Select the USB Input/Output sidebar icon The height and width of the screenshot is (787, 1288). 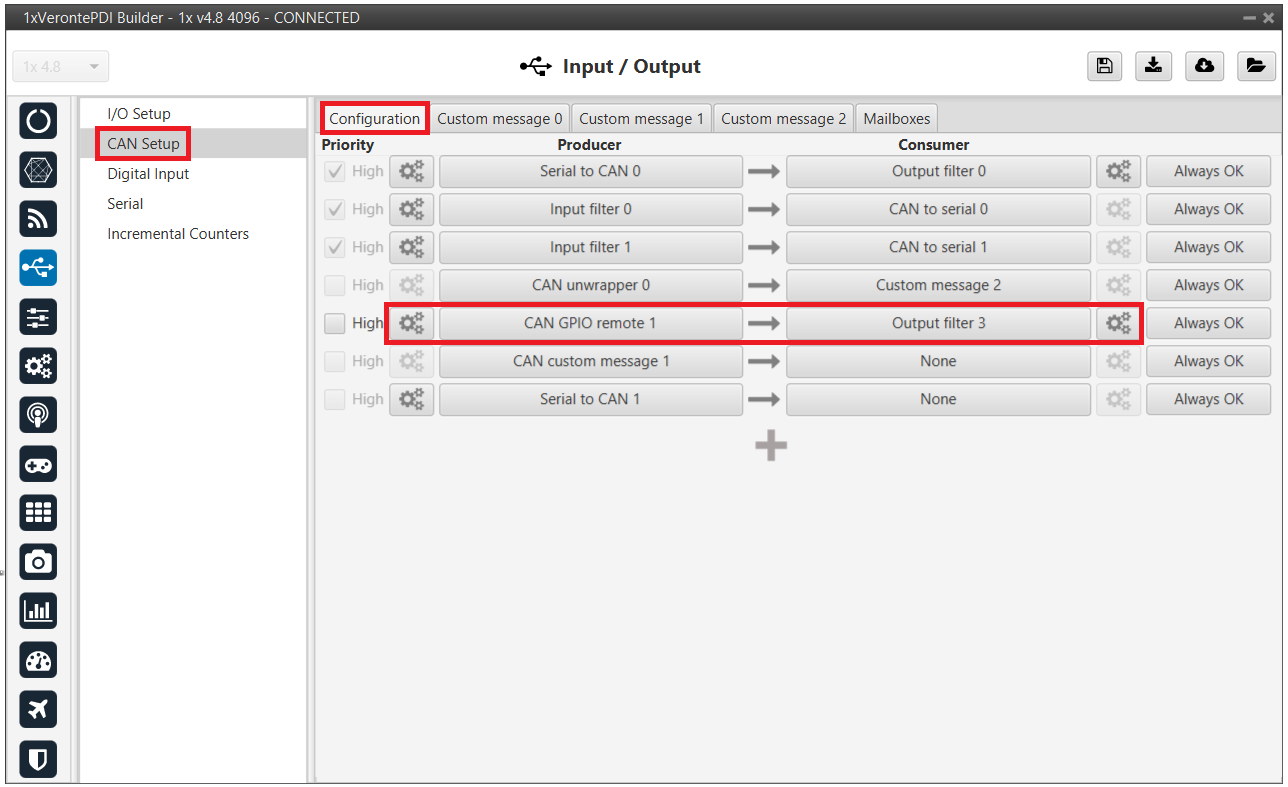[x=38, y=268]
